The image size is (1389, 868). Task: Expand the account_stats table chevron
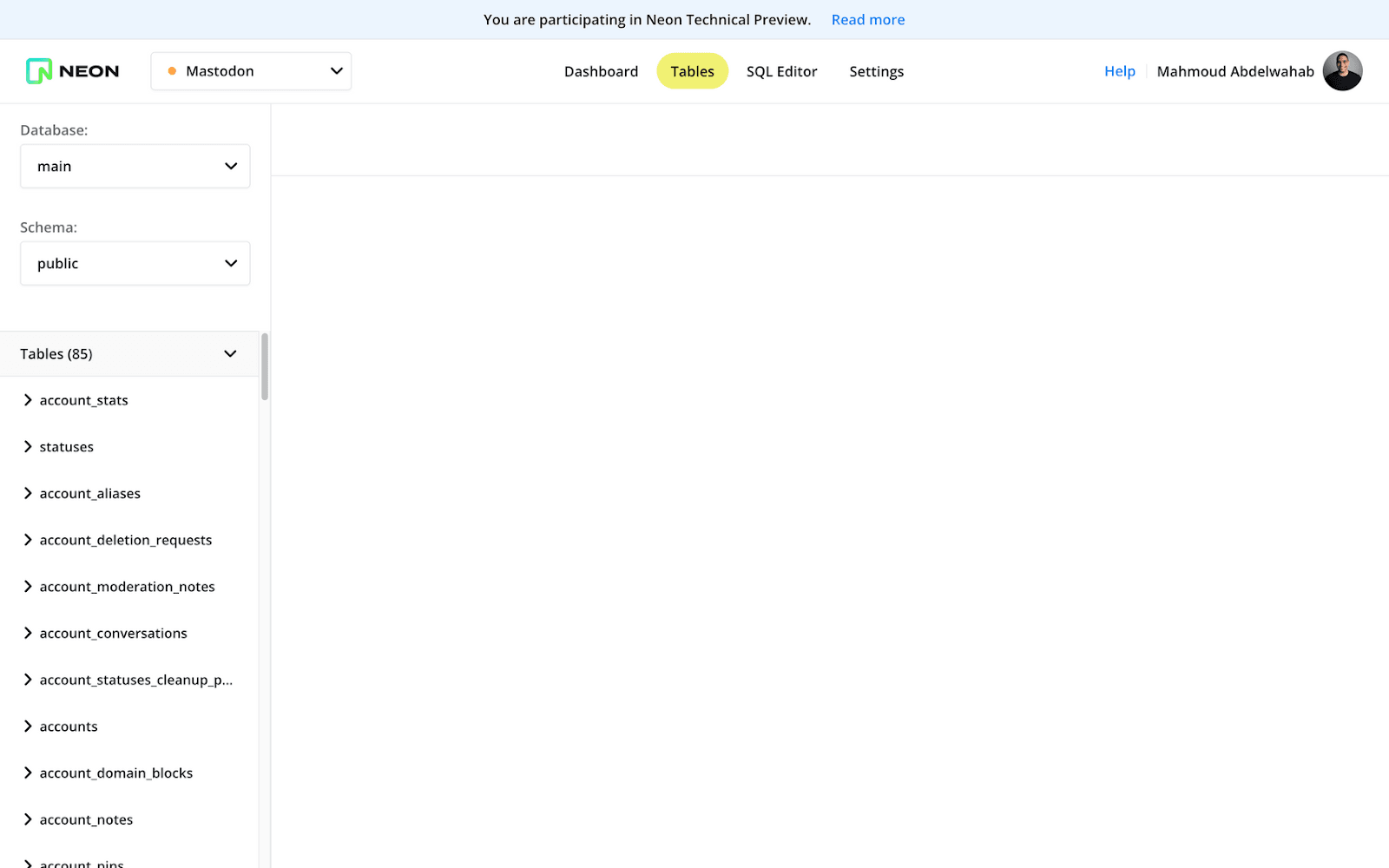tap(28, 400)
